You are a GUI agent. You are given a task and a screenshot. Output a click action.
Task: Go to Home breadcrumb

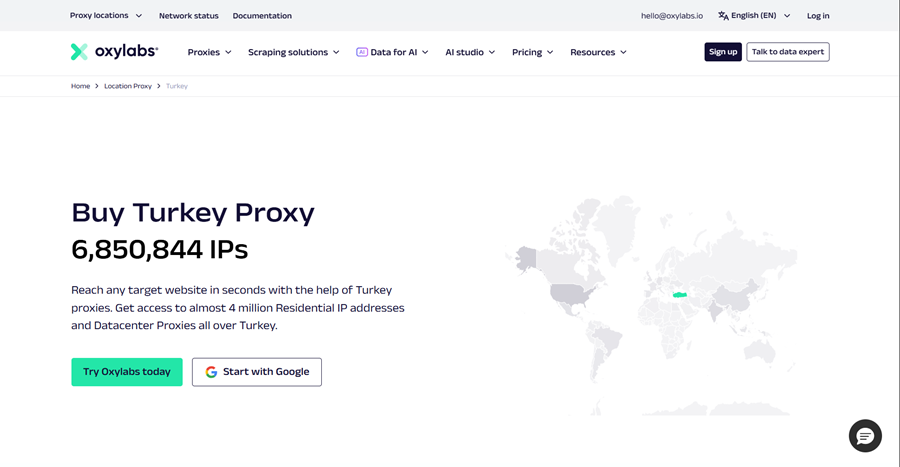(80, 86)
